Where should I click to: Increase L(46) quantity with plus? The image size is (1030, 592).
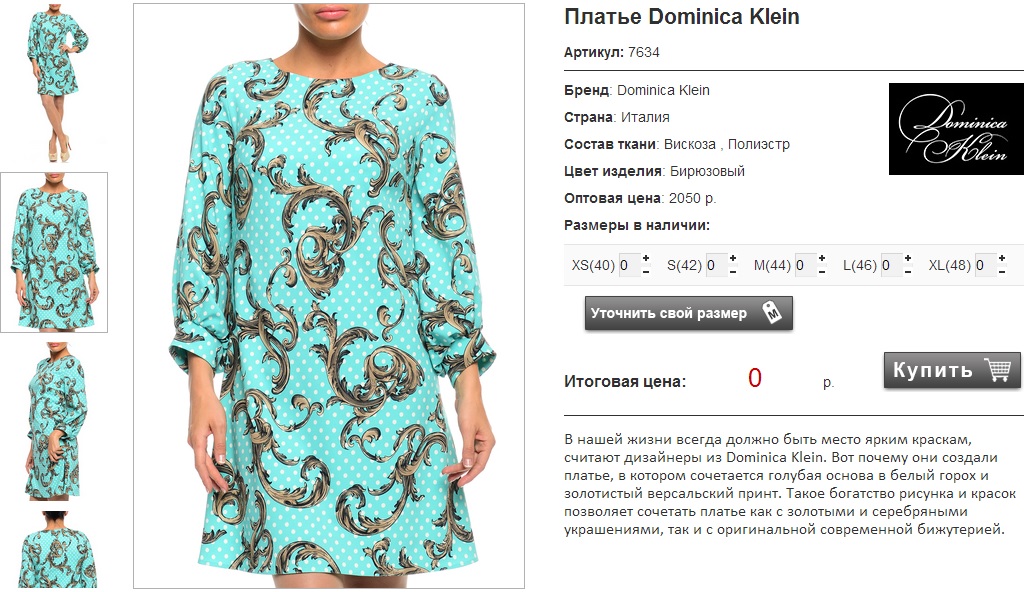point(908,258)
